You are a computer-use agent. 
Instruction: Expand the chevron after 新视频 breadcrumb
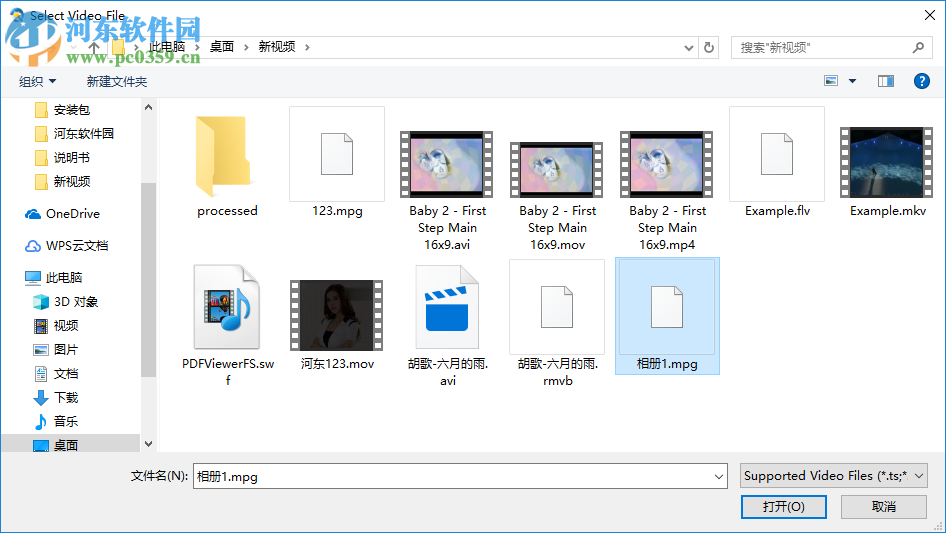pos(307,47)
